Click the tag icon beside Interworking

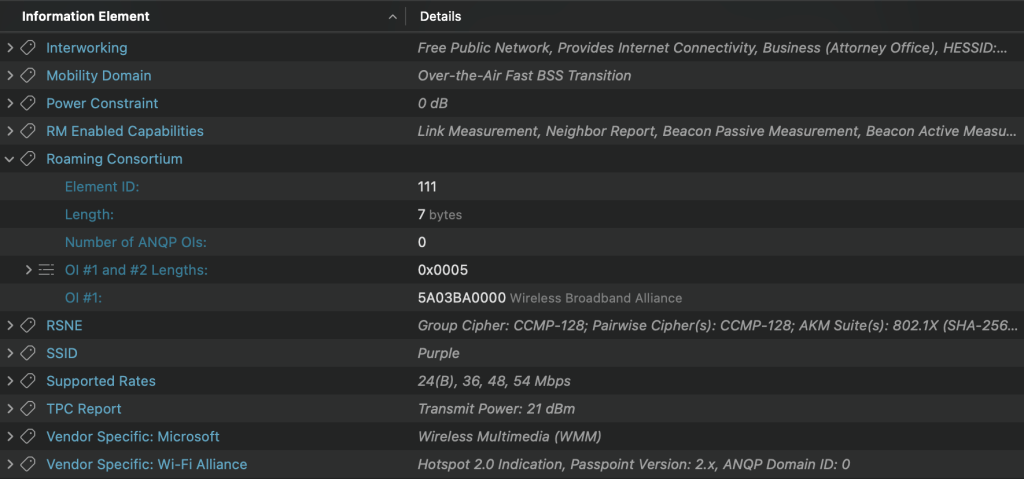[x=28, y=48]
